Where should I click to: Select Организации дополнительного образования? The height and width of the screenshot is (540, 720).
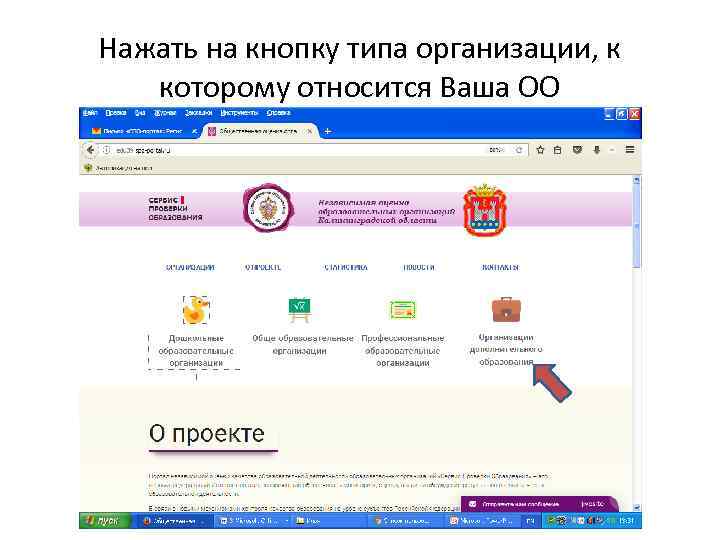506,349
